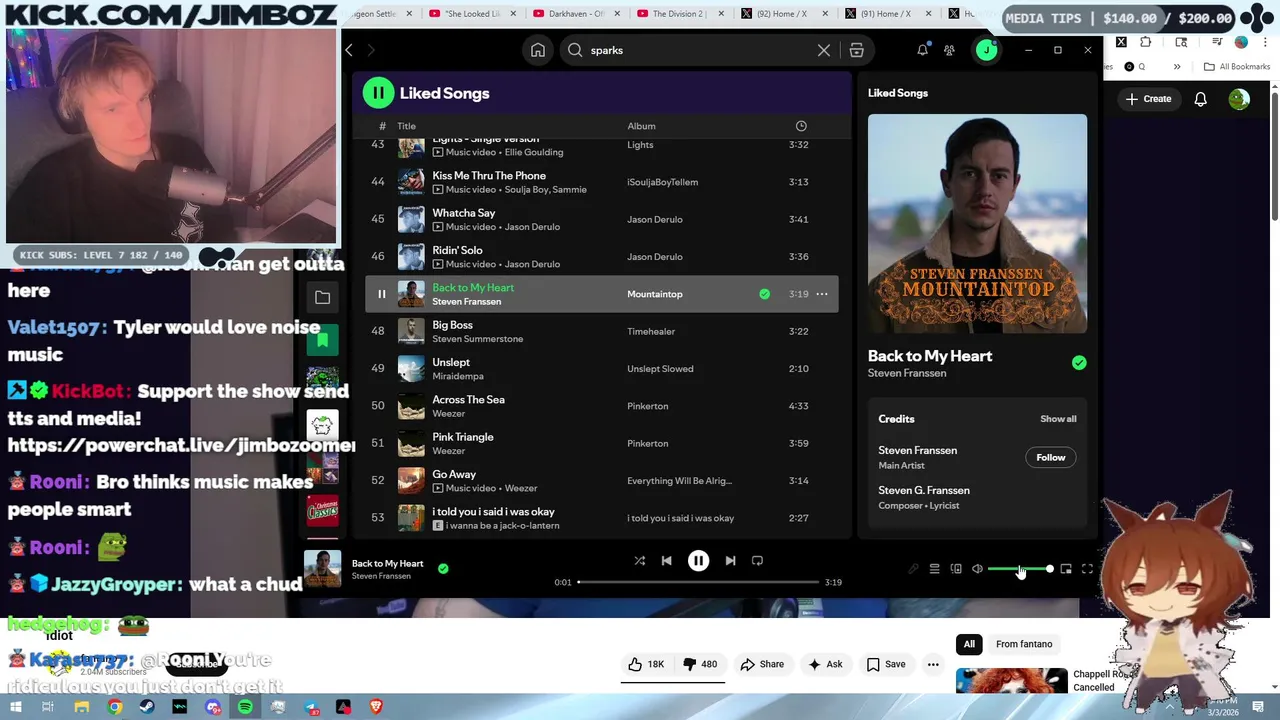The image size is (1280, 720).
Task: Switch to '(91) Home / X' browser tab
Action: [x=890, y=14]
